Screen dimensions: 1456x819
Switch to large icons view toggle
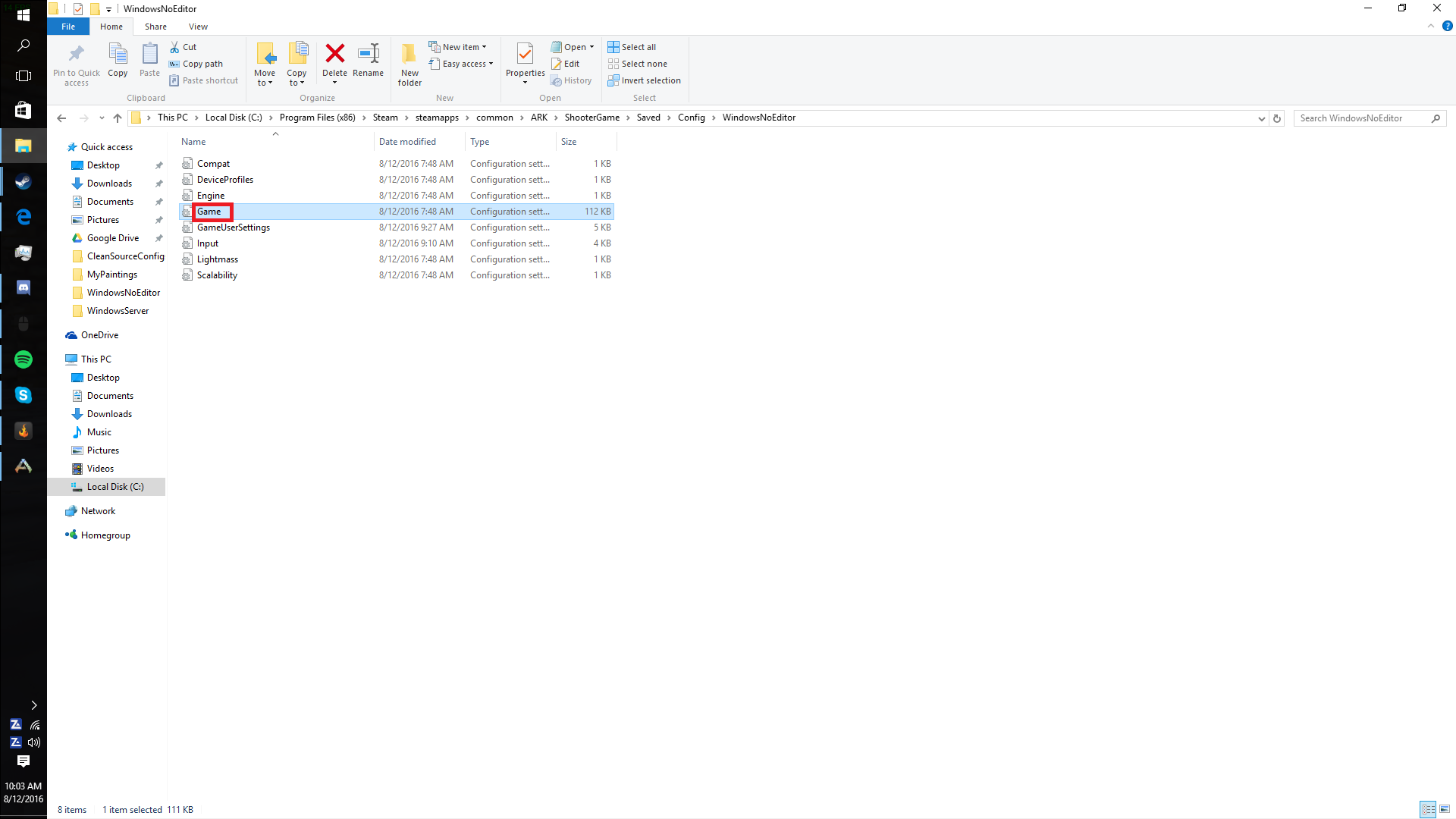[x=1445, y=809]
